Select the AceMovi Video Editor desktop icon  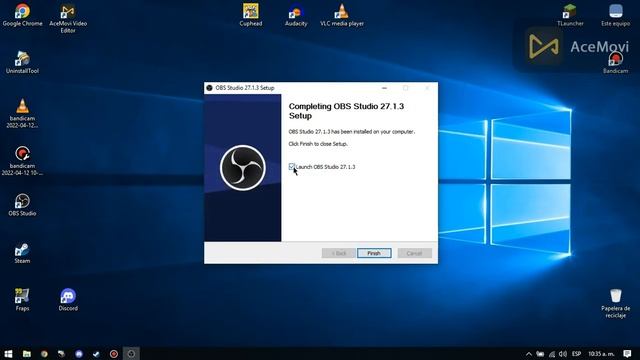pos(68,19)
